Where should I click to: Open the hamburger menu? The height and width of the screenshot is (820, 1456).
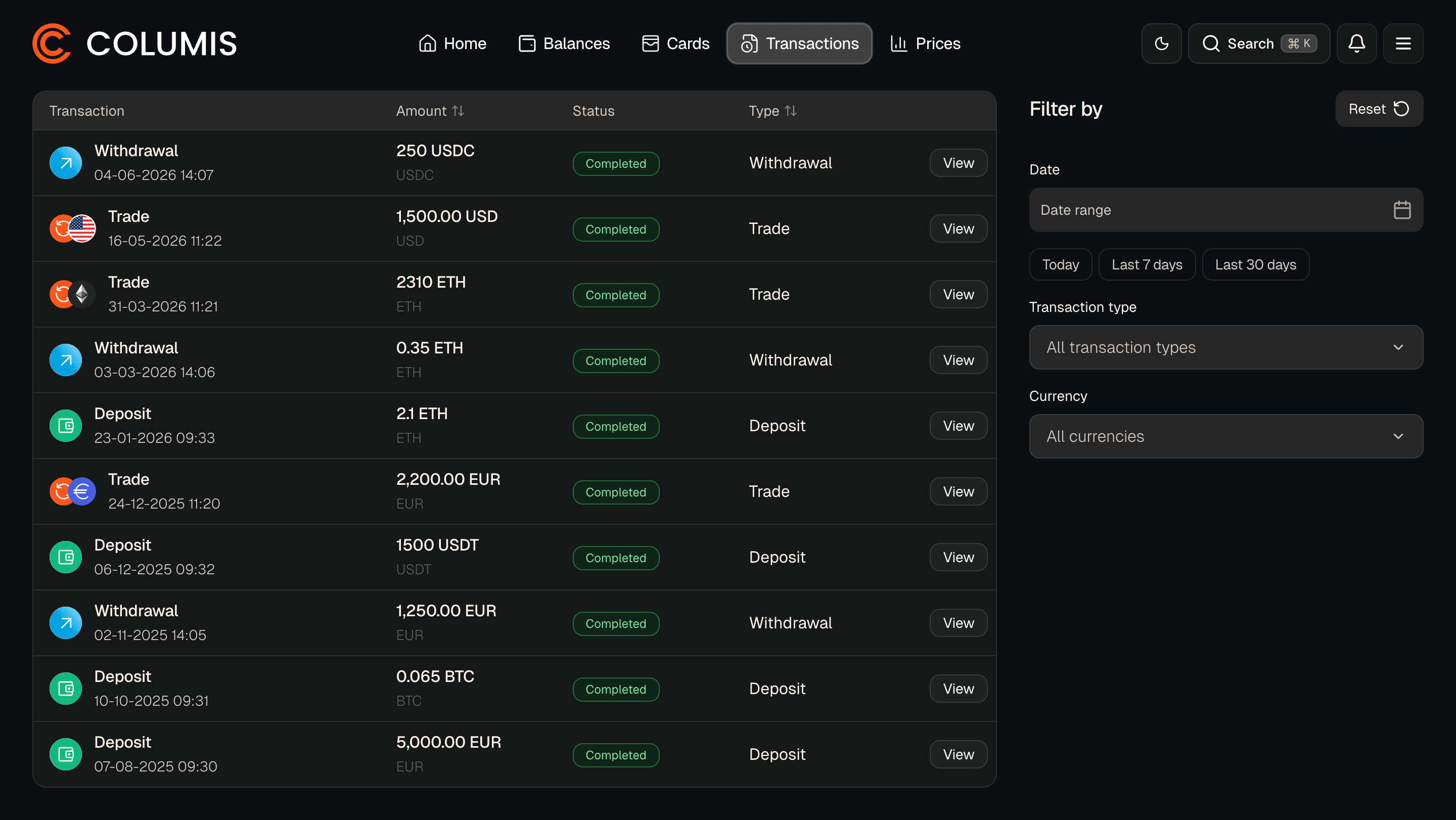point(1403,43)
